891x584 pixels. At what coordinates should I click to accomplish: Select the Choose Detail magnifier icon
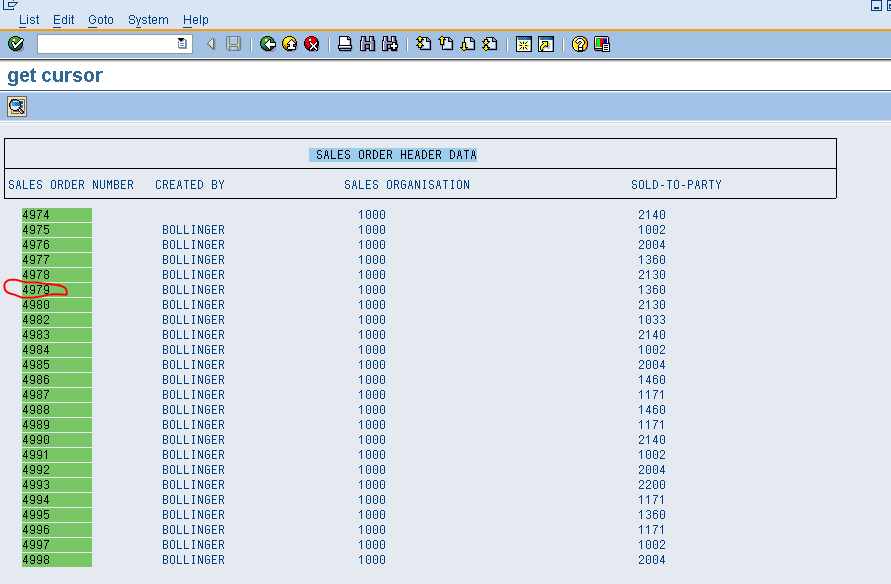(16, 106)
